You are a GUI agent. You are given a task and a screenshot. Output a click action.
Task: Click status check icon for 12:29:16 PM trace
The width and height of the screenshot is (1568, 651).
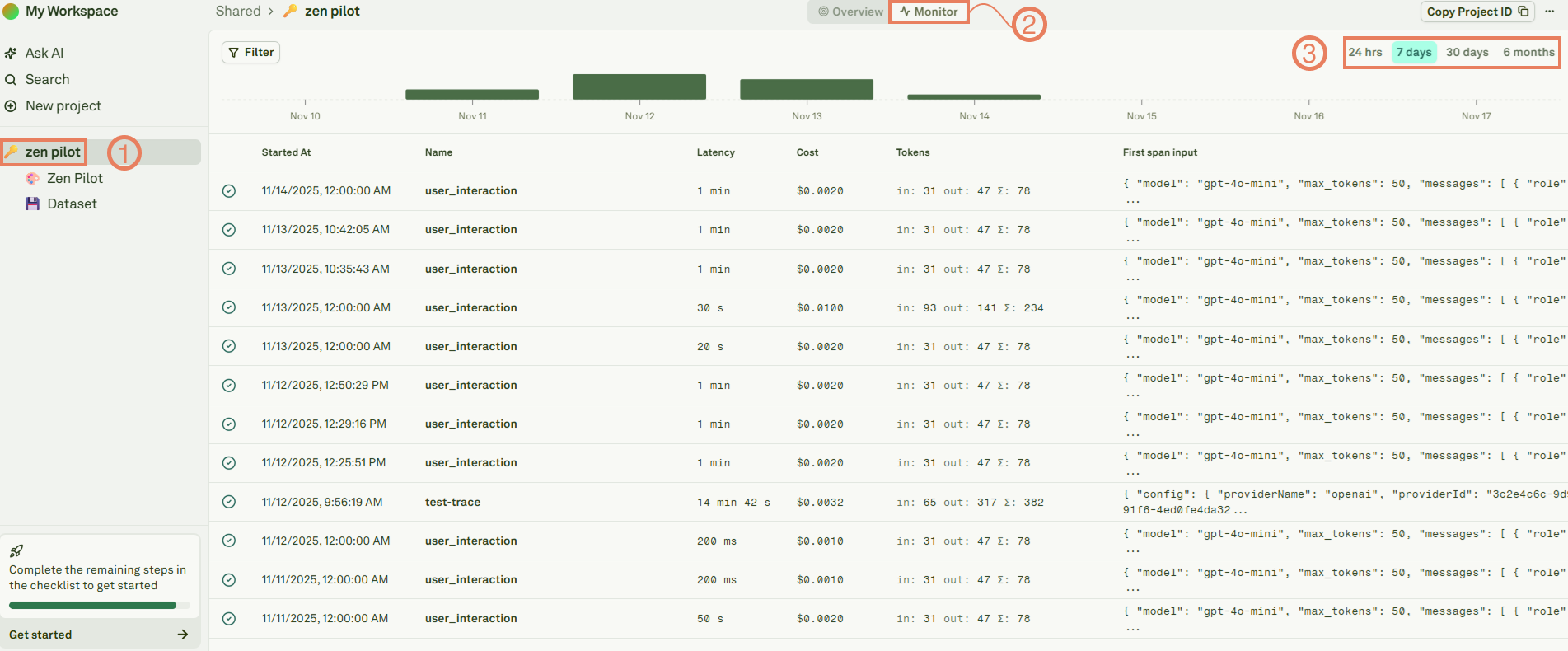click(x=229, y=424)
